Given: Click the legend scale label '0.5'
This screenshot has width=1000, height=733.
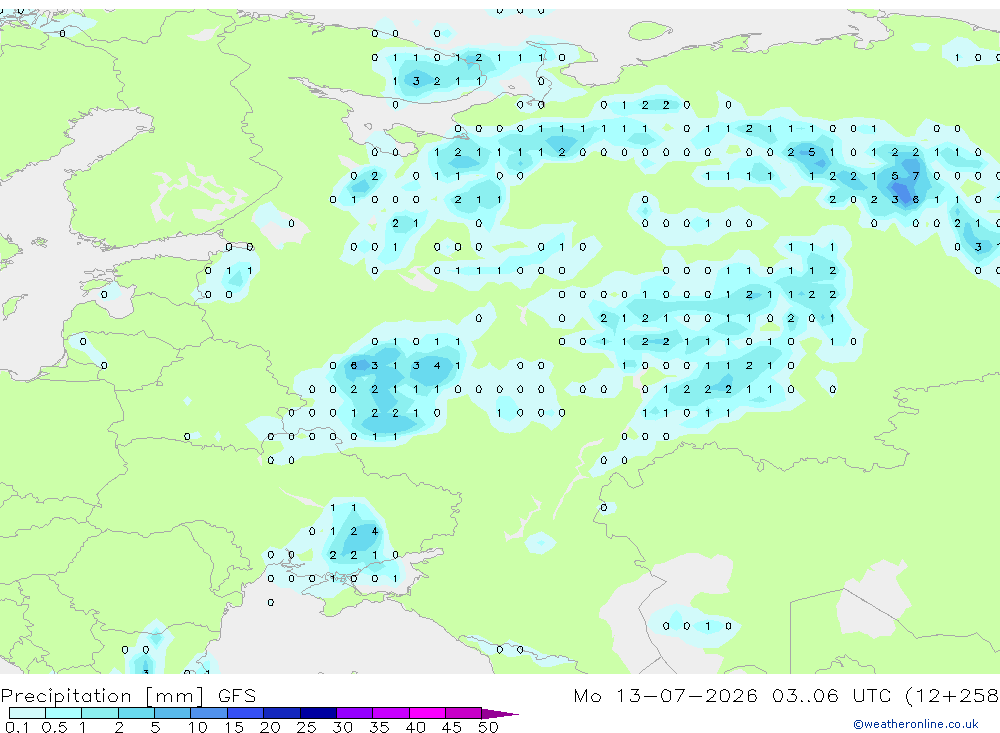Looking at the screenshot, I should point(54,727).
